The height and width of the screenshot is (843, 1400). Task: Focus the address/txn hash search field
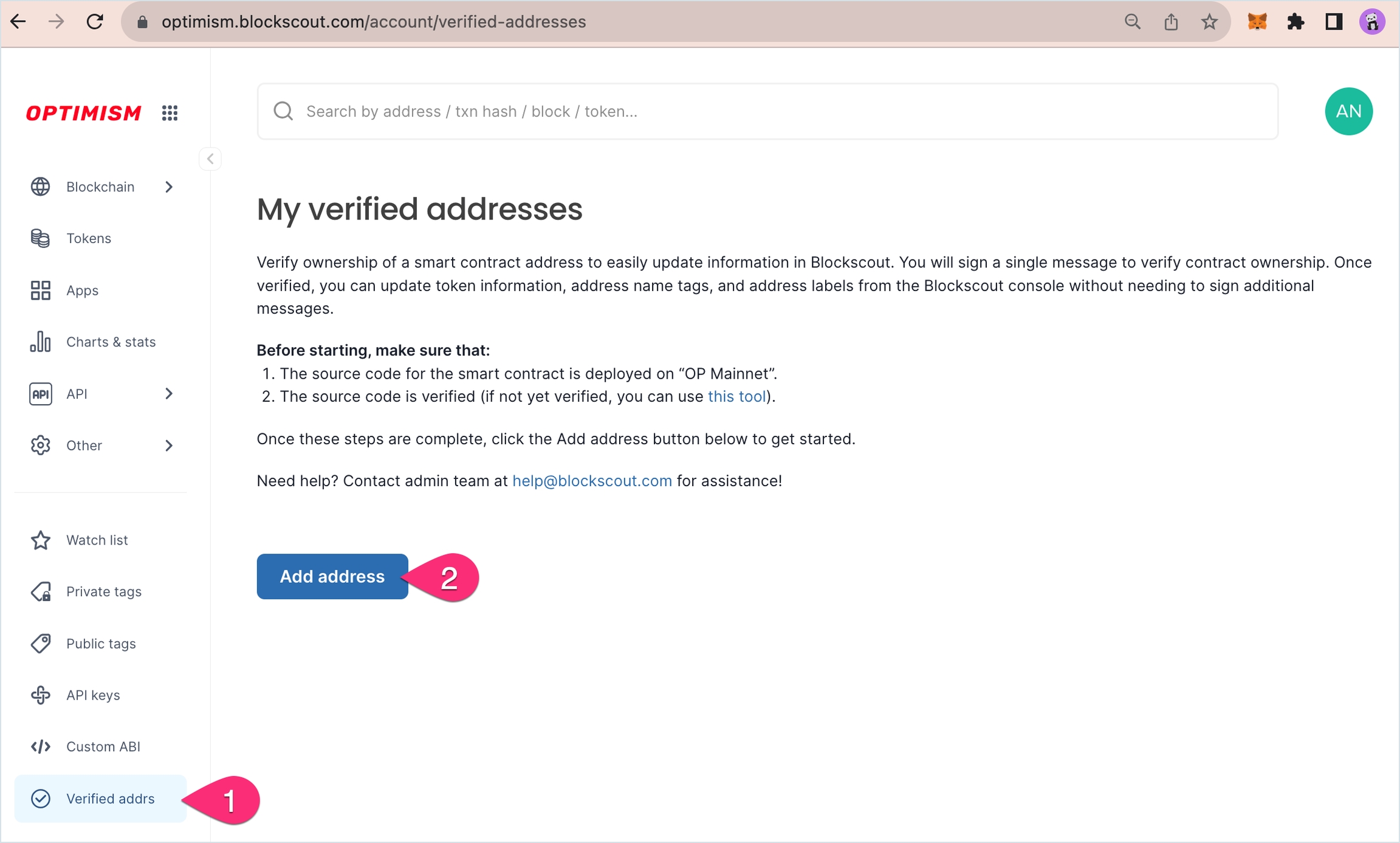pyautogui.click(x=767, y=111)
